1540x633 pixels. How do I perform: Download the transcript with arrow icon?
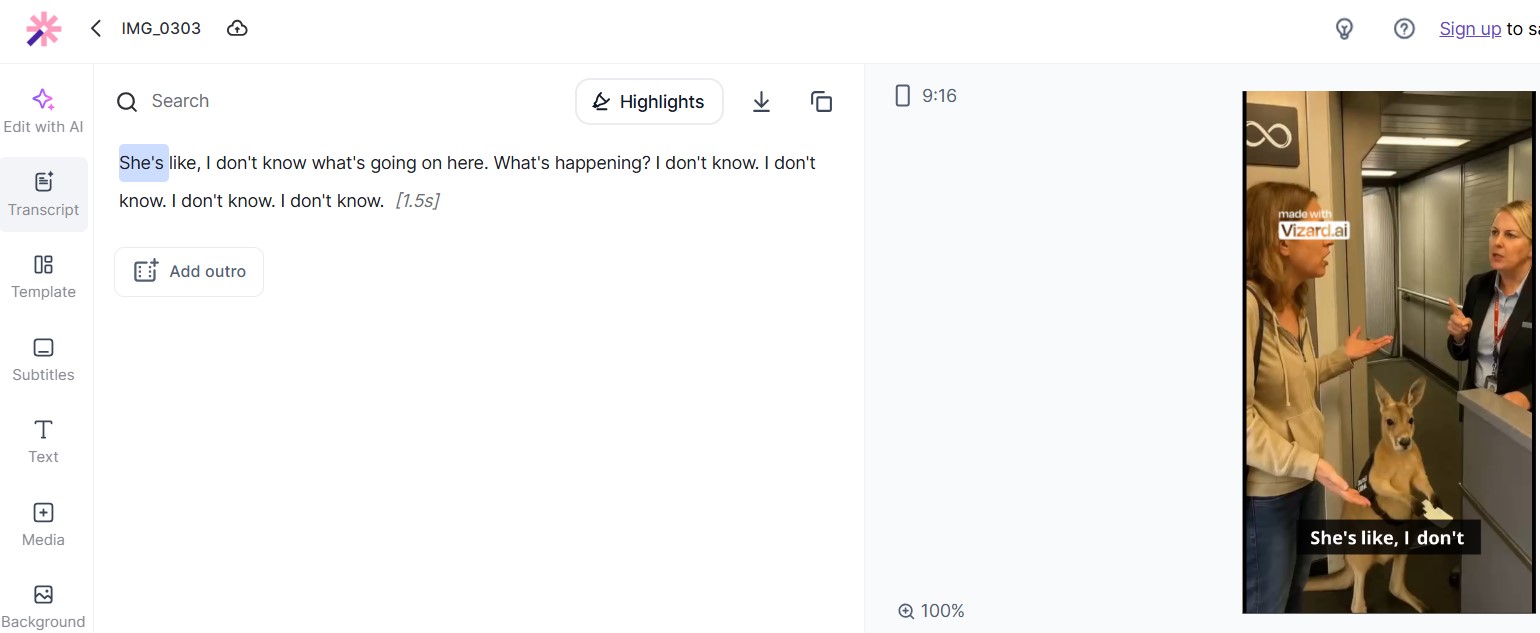[761, 101]
